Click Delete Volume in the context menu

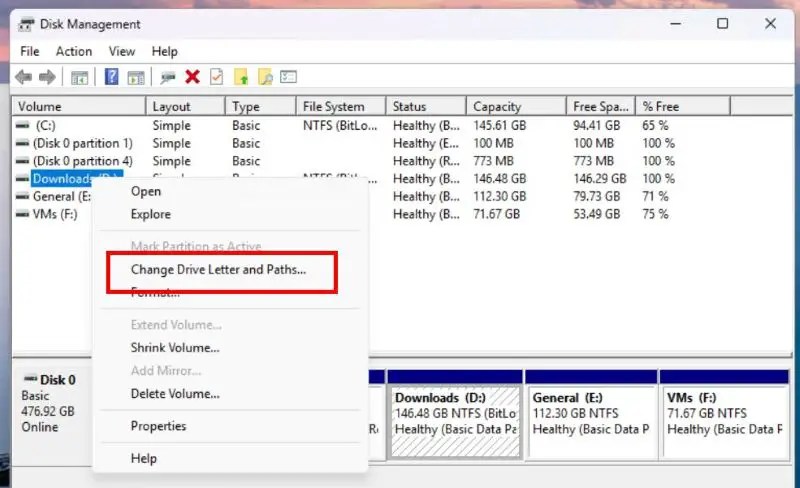(175, 394)
